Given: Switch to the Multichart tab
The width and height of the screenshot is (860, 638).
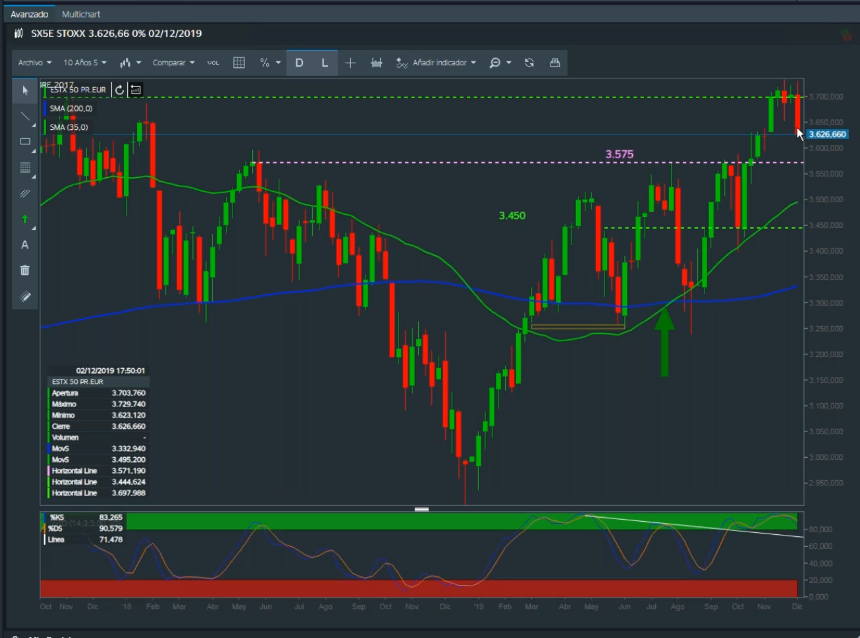Looking at the screenshot, I should pos(81,14).
